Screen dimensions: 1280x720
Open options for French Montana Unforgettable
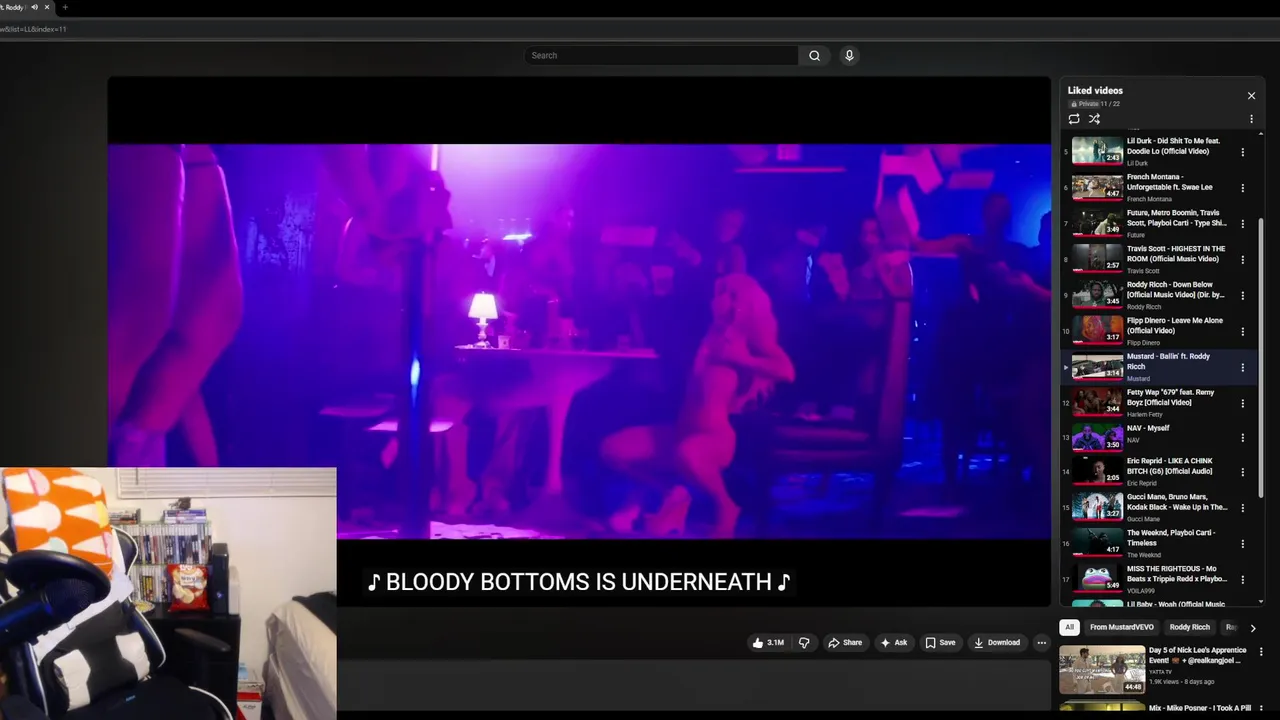1243,188
